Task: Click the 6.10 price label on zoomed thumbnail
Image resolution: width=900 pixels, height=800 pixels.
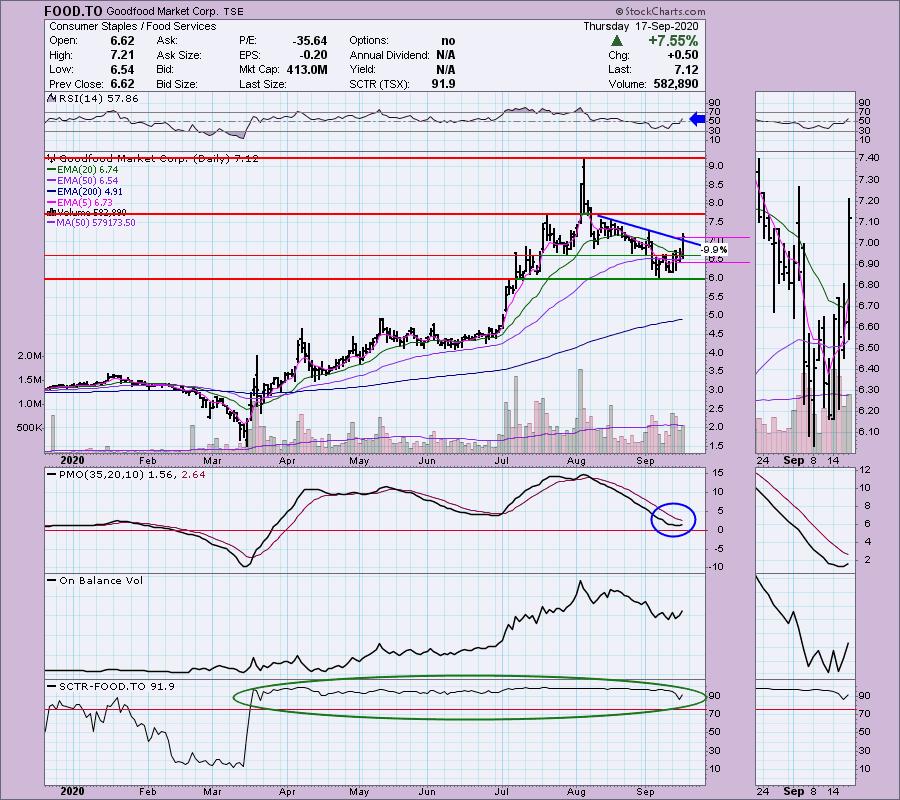Action: point(870,432)
